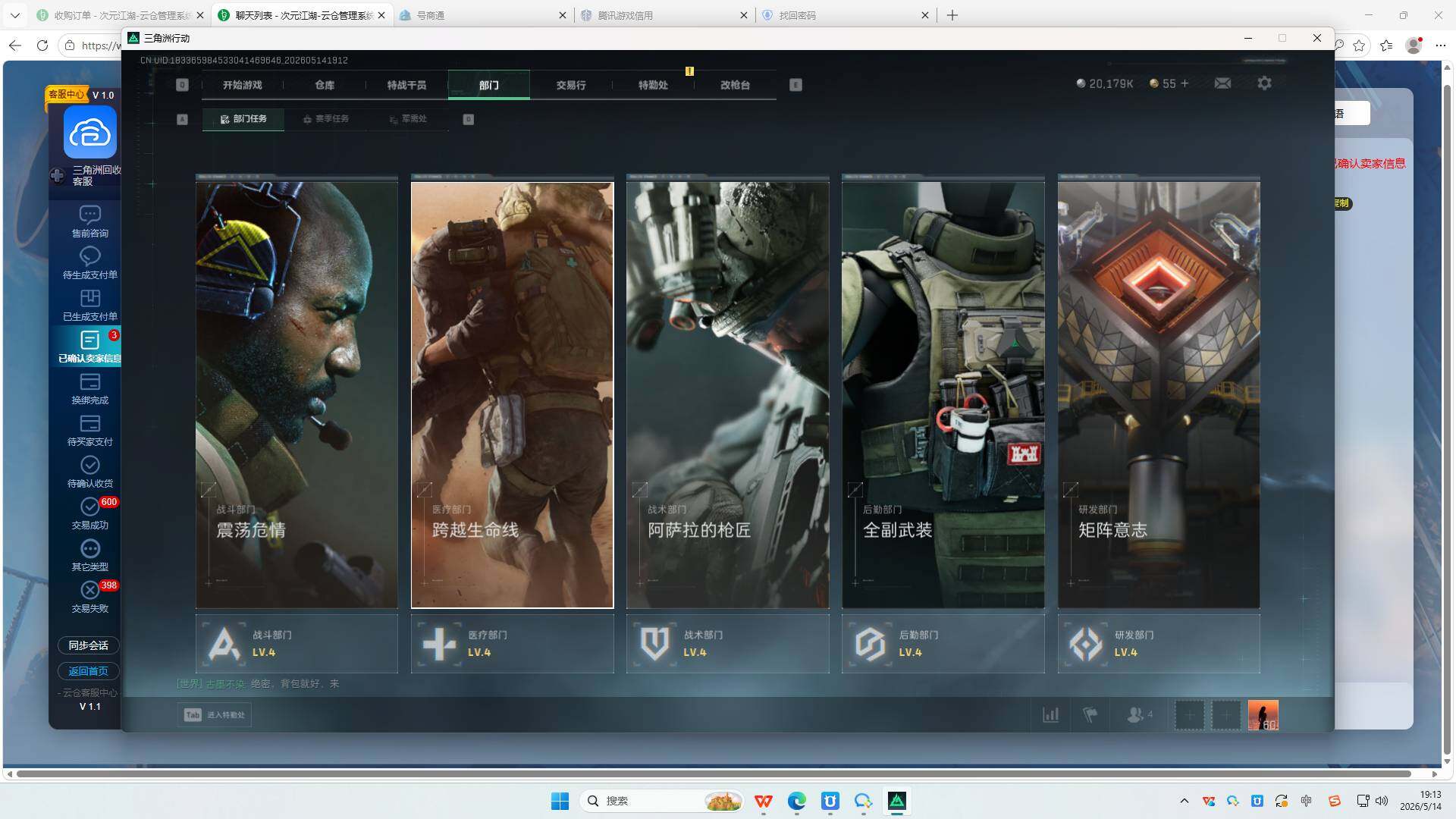Click the blue cloud logo in sidebar
This screenshot has width=1456, height=819.
click(x=89, y=133)
